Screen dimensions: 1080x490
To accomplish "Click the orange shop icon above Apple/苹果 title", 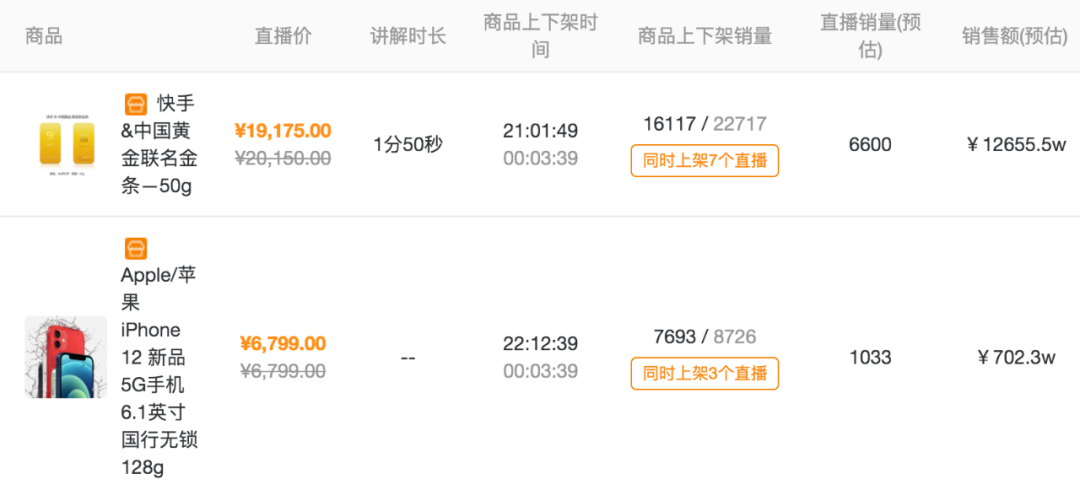I will coord(136,248).
